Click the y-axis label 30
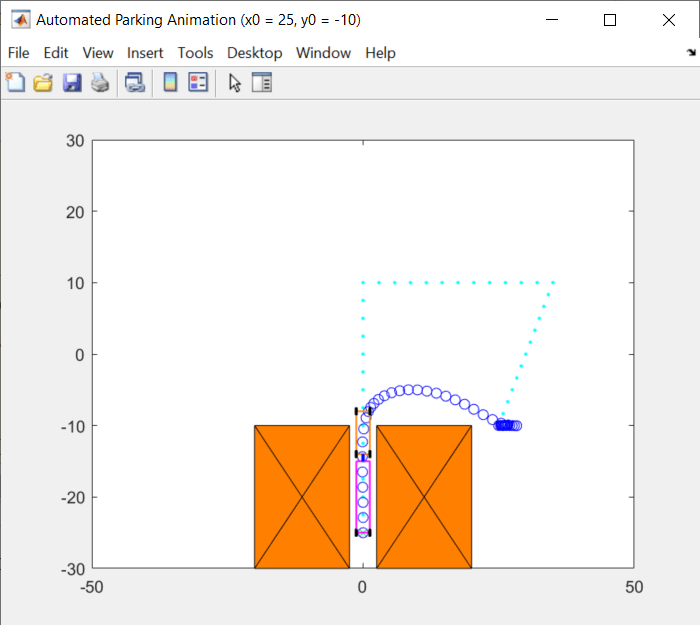Viewport: 700px width, 625px height. point(75,141)
